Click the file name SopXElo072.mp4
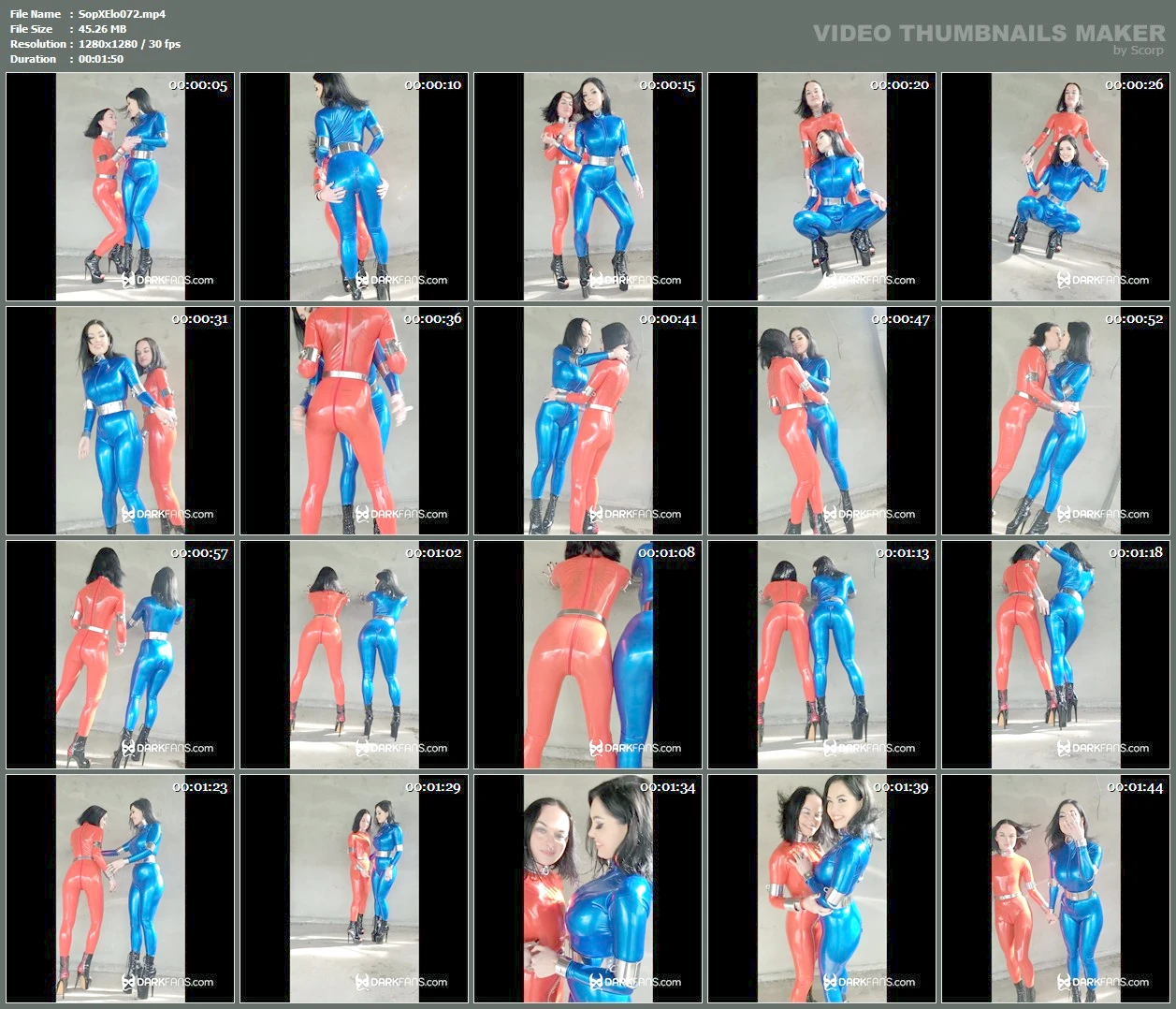The width and height of the screenshot is (1176, 1009). (x=122, y=14)
